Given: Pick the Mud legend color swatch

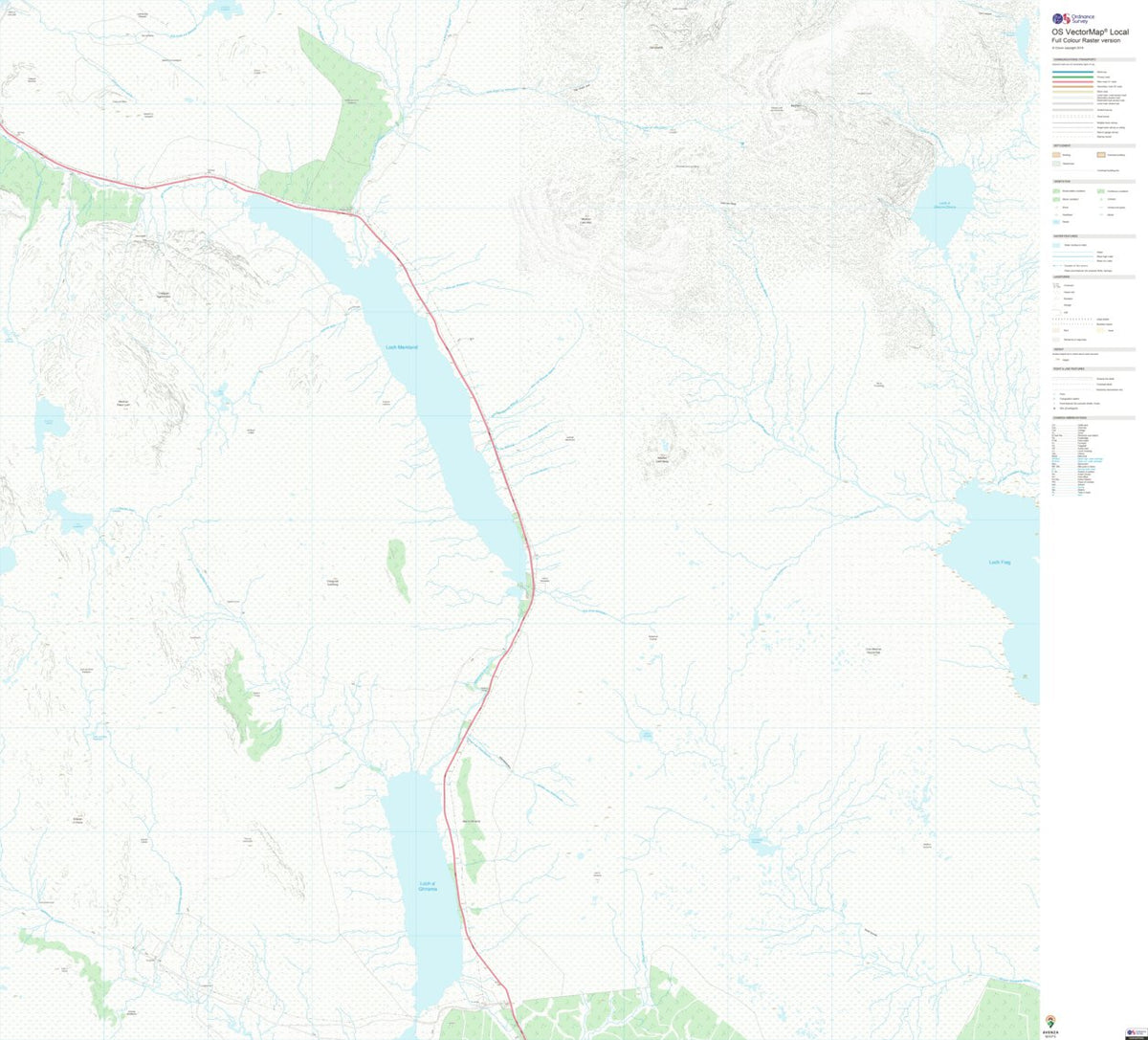Looking at the screenshot, I should click(x=1055, y=331).
